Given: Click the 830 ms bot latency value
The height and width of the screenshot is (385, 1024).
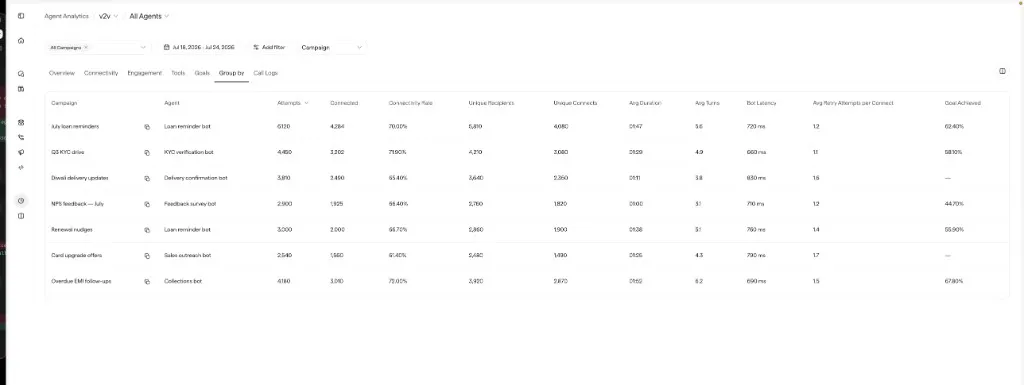Looking at the screenshot, I should point(756,178).
